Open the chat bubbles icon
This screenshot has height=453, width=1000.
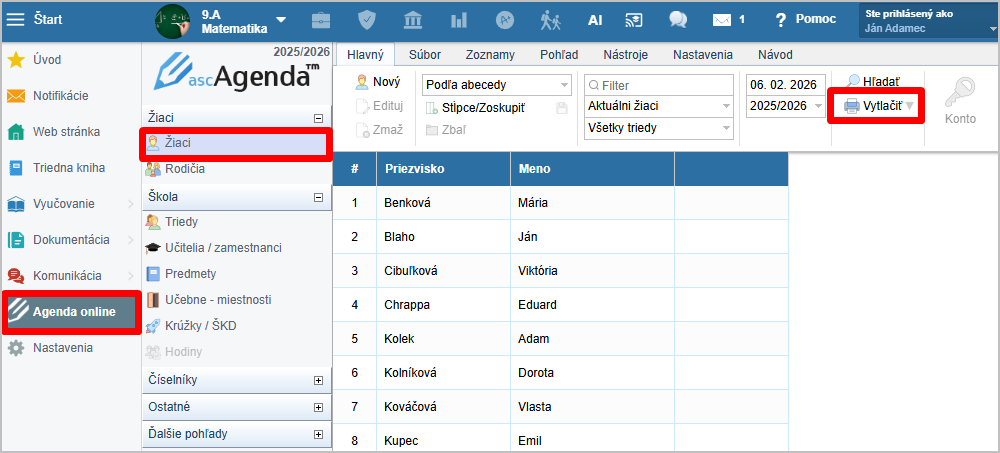tap(678, 20)
